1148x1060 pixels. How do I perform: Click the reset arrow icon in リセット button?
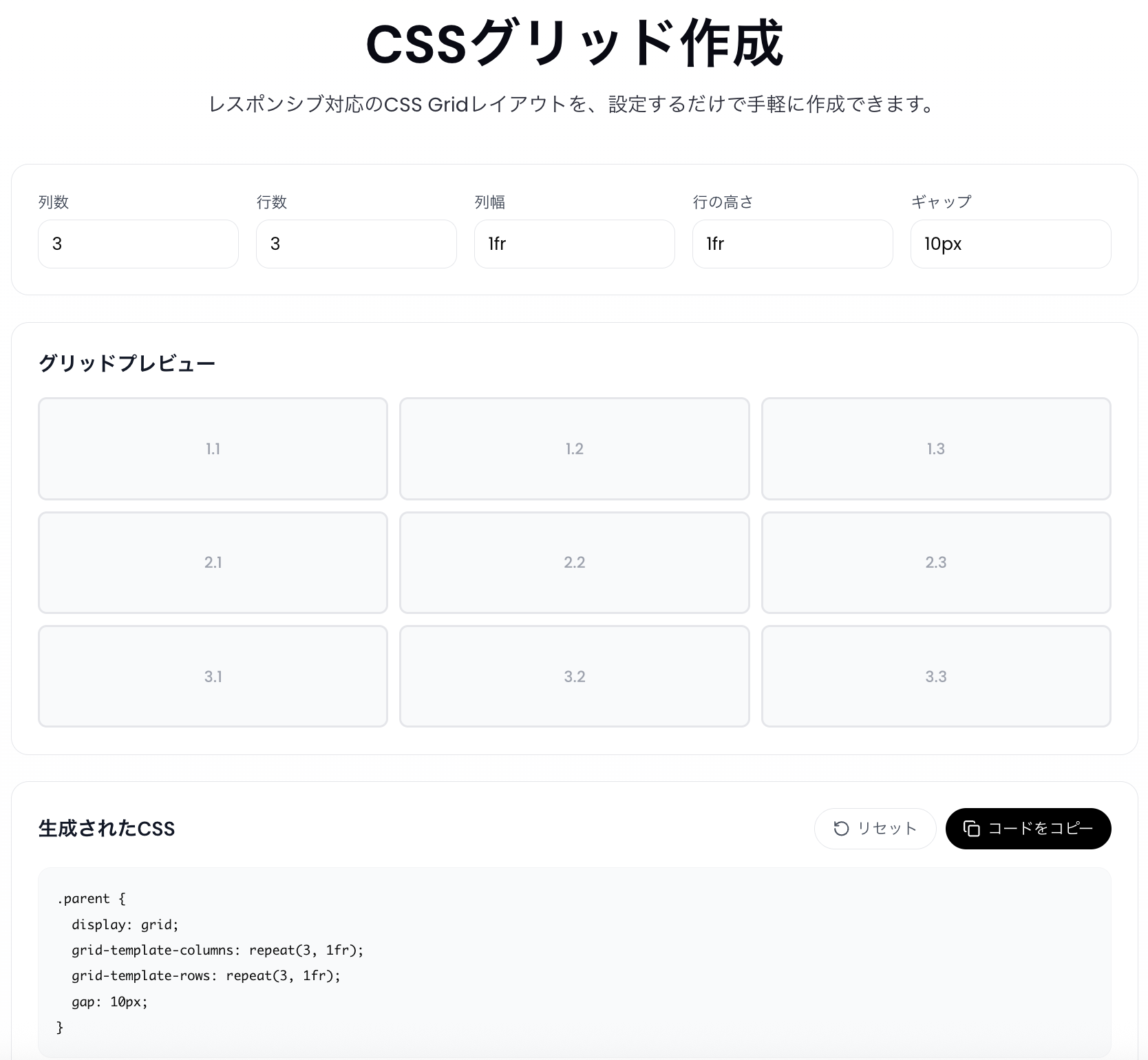[841, 829]
